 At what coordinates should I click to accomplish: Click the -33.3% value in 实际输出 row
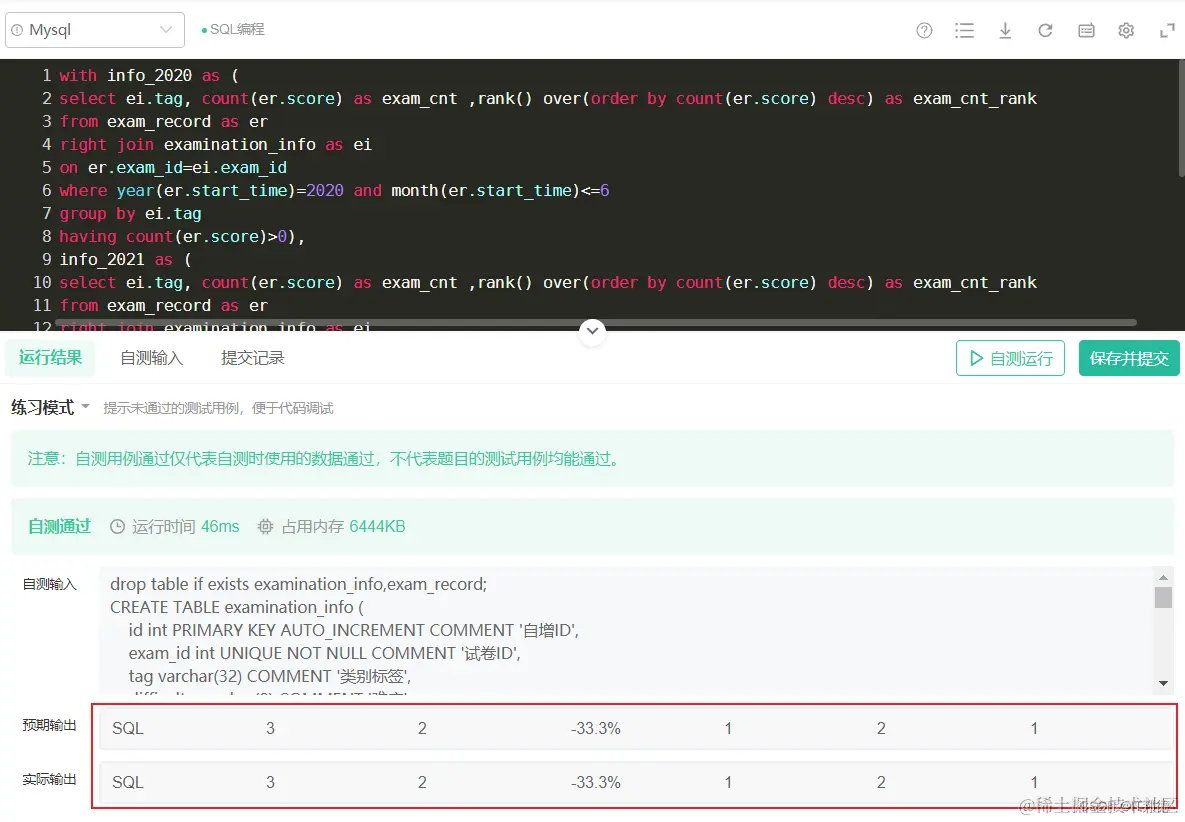pos(596,783)
